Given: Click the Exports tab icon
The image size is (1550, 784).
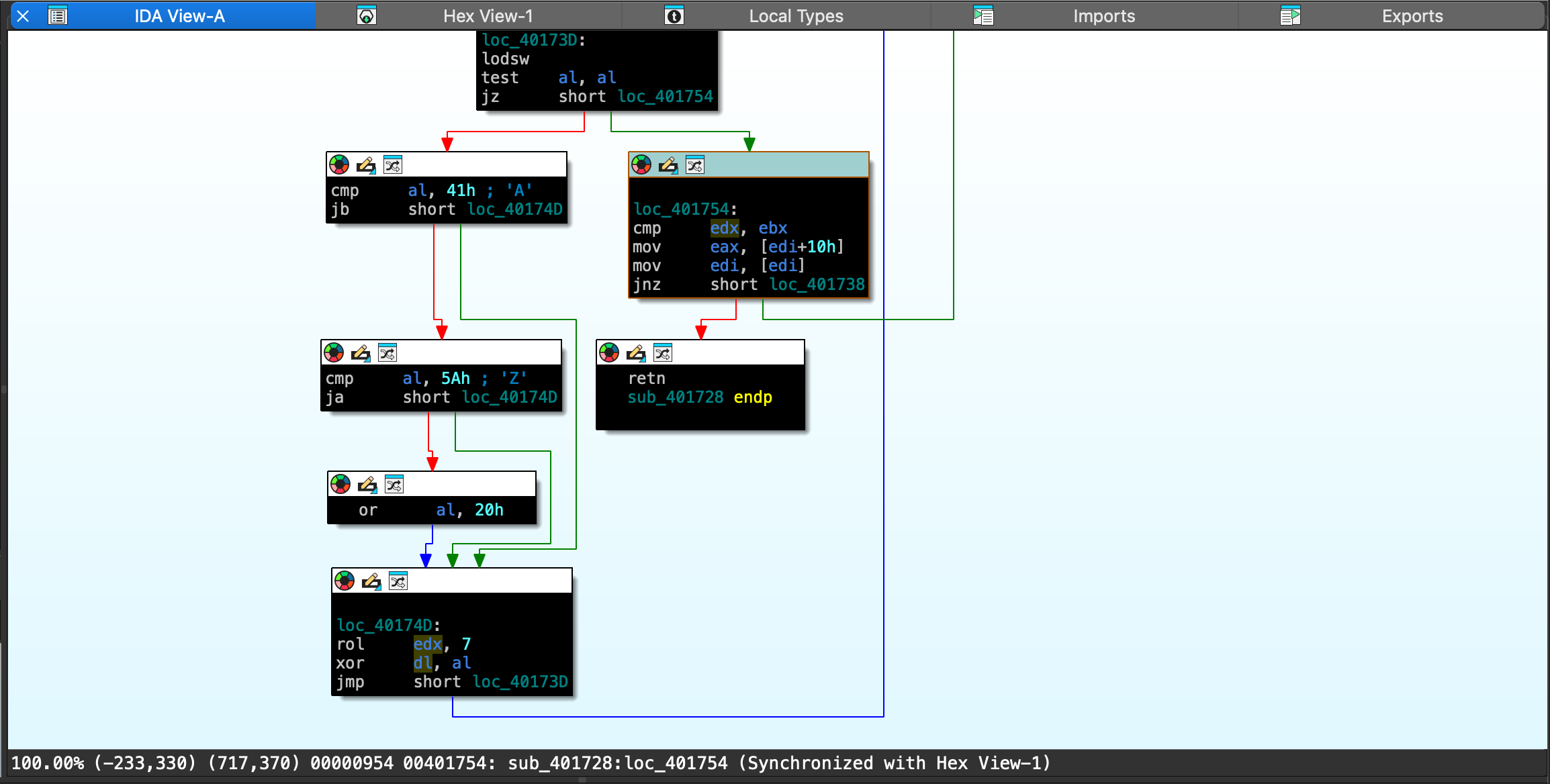Looking at the screenshot, I should click(x=1290, y=16).
